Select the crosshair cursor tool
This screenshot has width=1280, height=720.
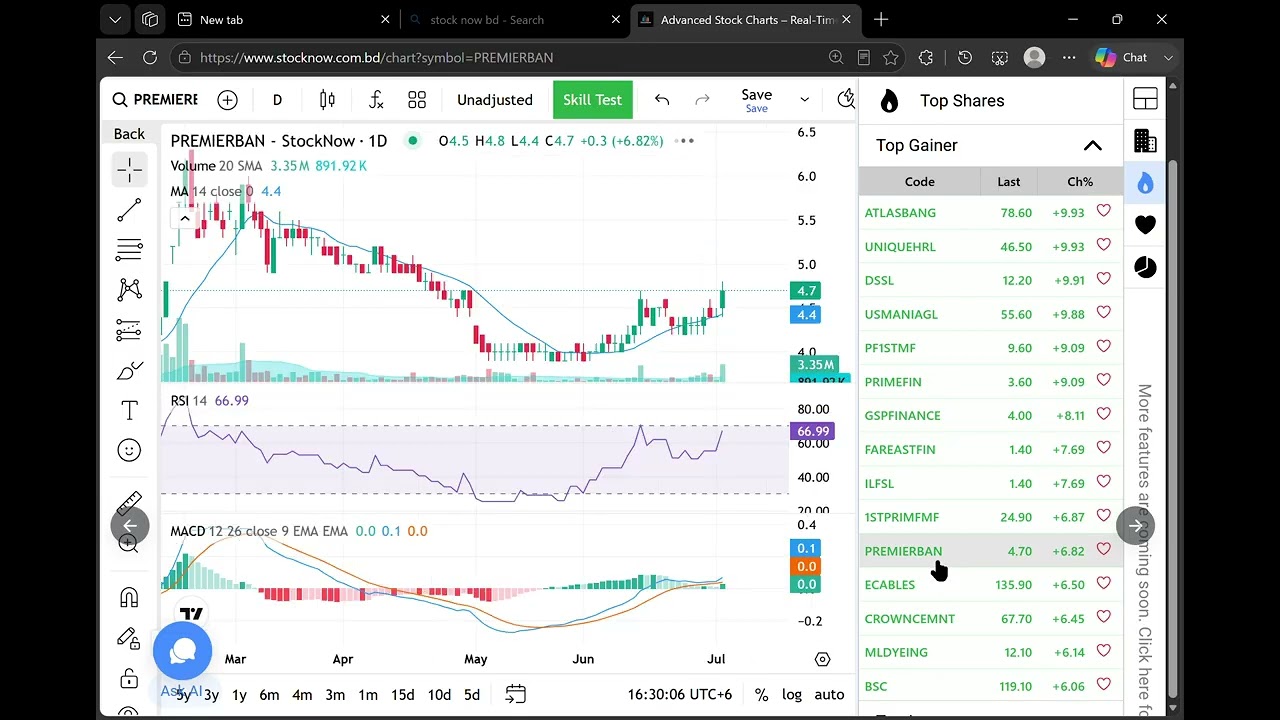(129, 170)
